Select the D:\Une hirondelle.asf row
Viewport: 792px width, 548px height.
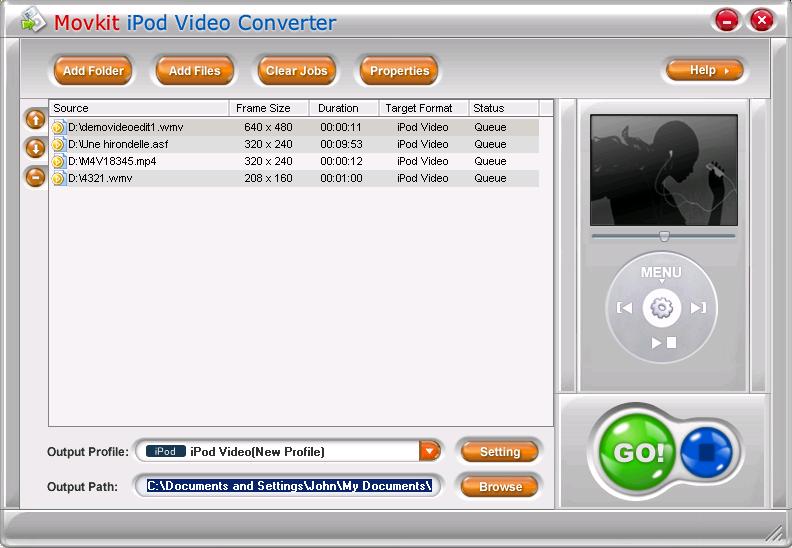[294, 144]
